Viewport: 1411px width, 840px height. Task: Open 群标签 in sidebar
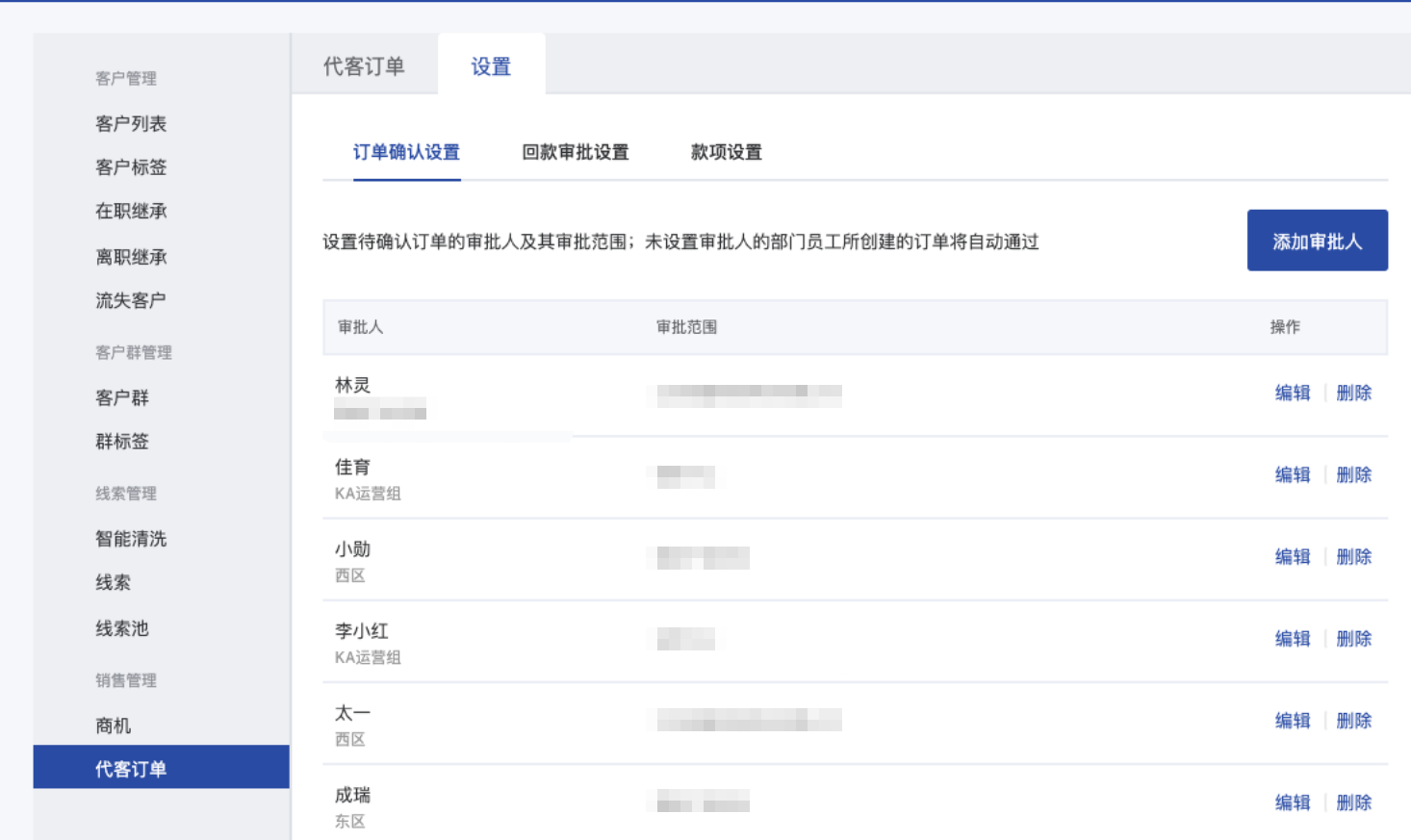point(122,441)
